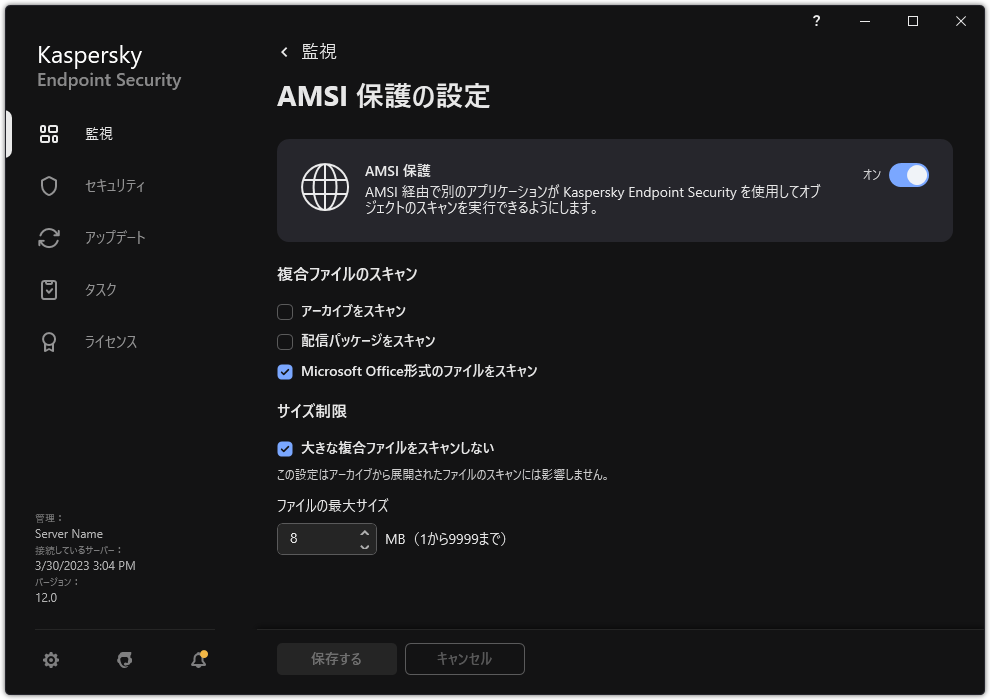990x700 pixels.
Task: Open notifications via the bell icon
Action: pos(197,660)
